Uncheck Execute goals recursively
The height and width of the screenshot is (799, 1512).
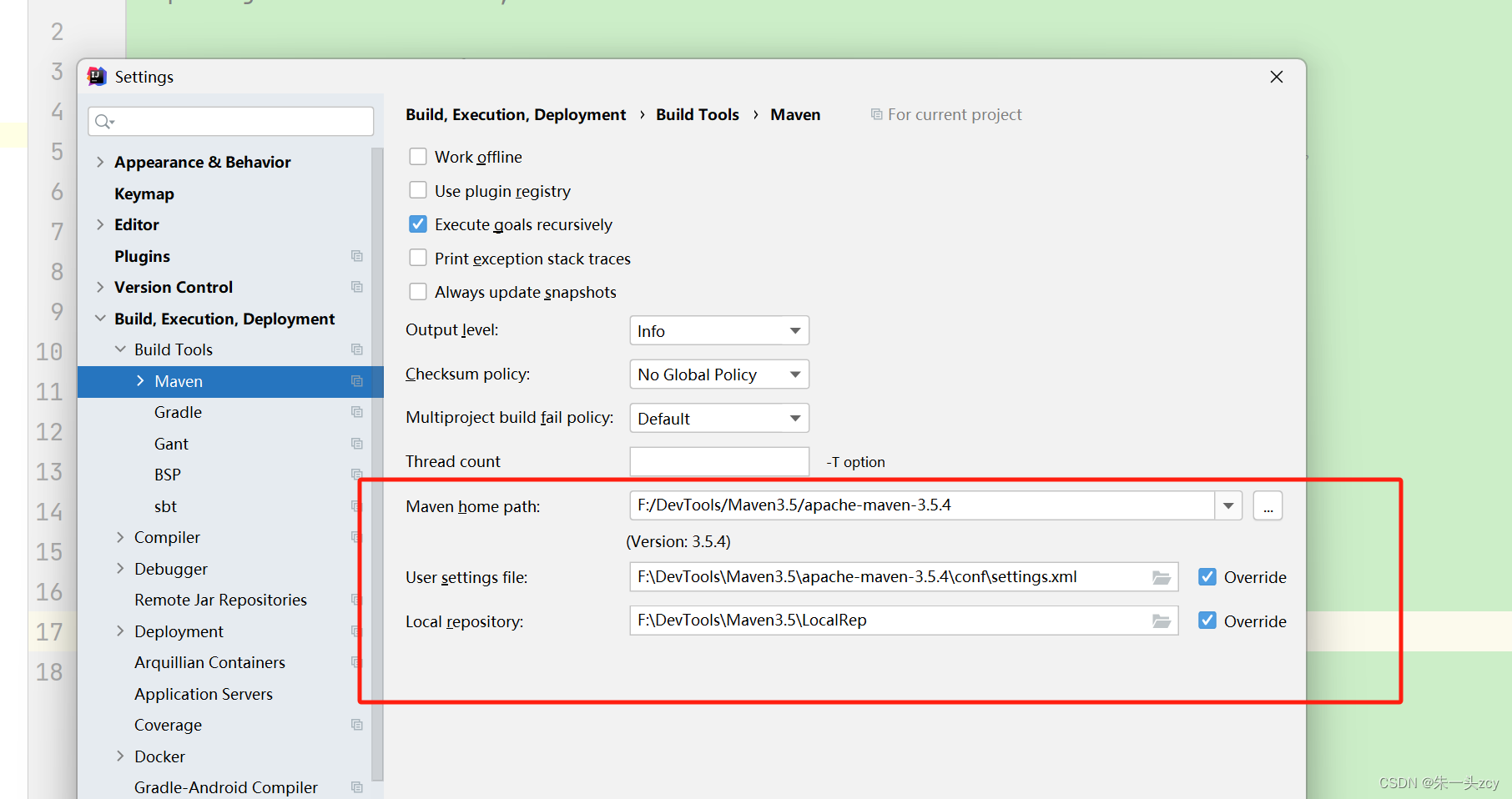tap(418, 224)
